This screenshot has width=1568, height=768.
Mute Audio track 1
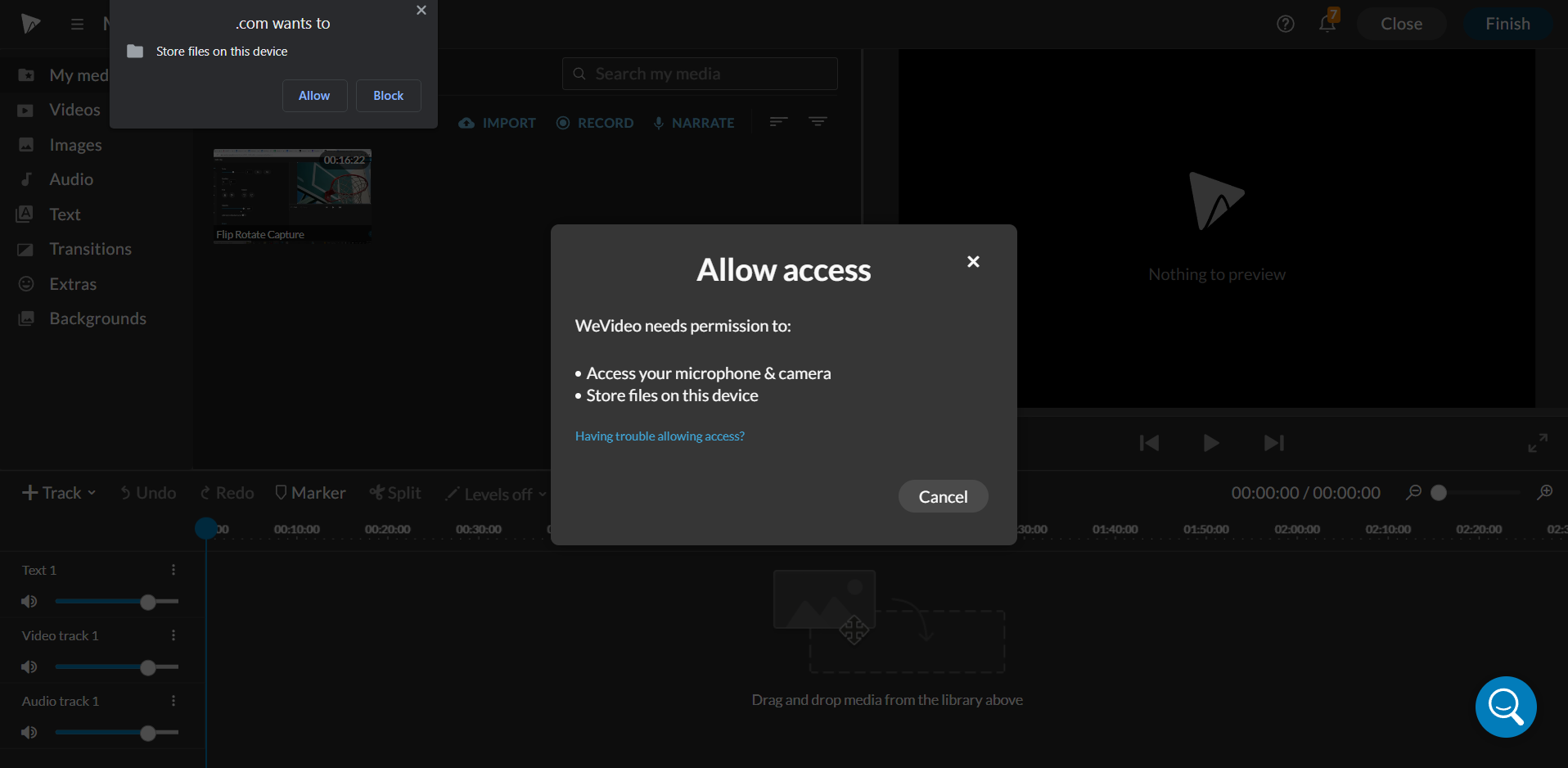tap(29, 733)
